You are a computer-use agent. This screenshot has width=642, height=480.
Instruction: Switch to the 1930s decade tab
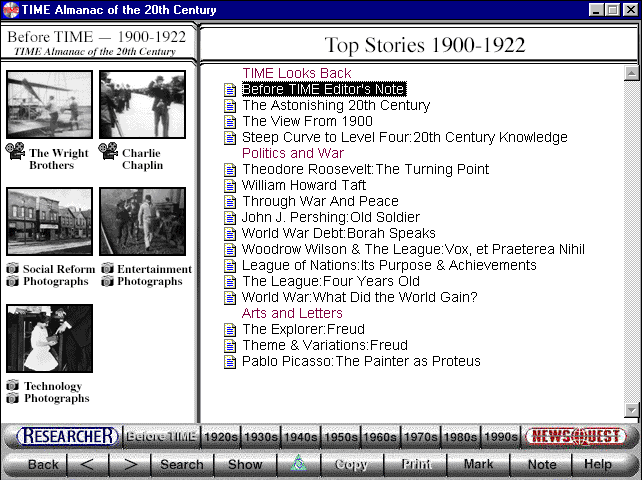tap(261, 437)
